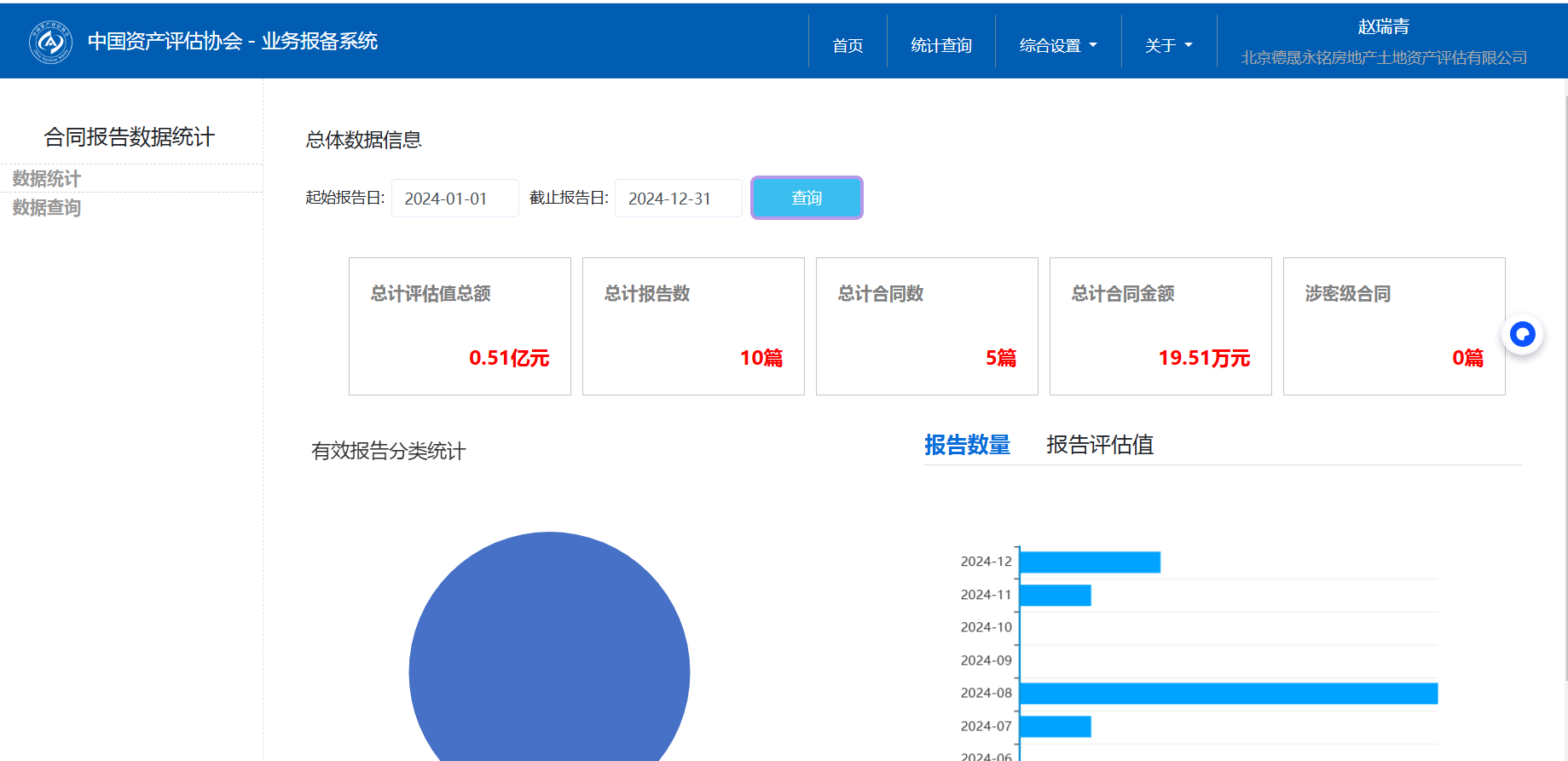This screenshot has width=1568, height=761.
Task: Switch to the 报告评估值 tab
Action: pyautogui.click(x=1100, y=445)
